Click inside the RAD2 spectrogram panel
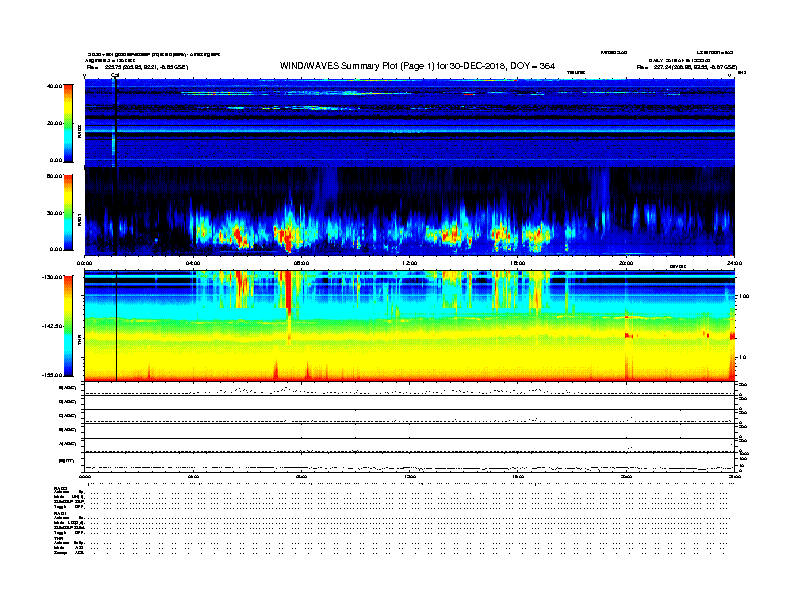Viewport: 792px width, 612px height. coord(410,123)
